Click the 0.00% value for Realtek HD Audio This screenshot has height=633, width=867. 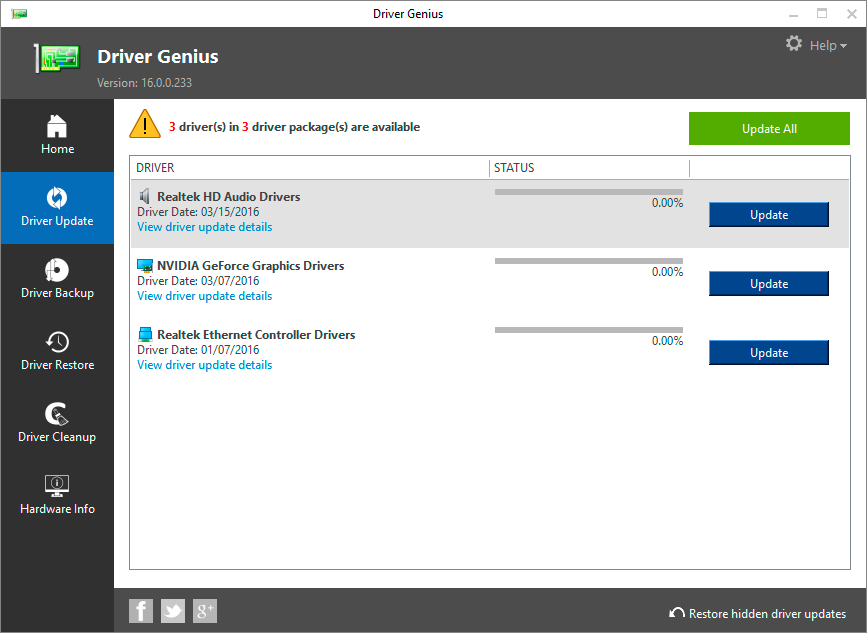click(667, 203)
